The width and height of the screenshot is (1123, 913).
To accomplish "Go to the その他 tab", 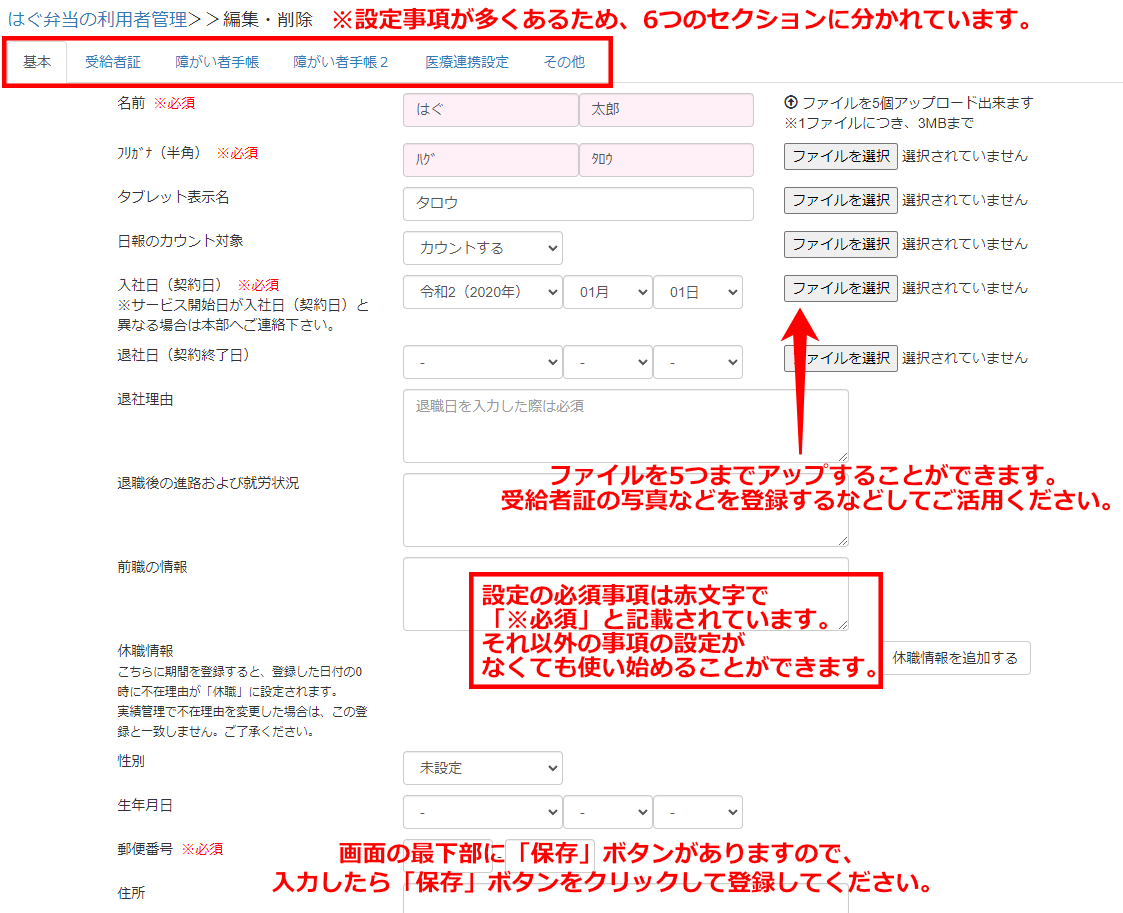I will point(564,62).
